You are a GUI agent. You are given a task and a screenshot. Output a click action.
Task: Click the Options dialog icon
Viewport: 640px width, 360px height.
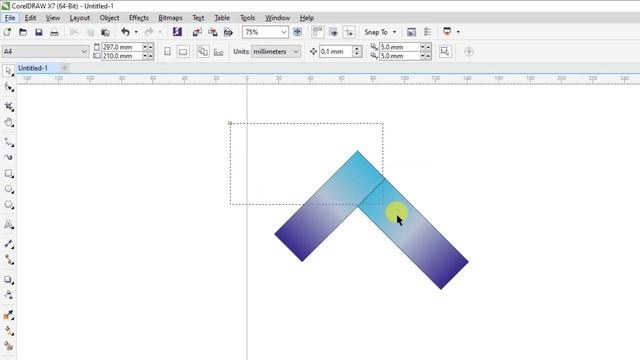(411, 32)
